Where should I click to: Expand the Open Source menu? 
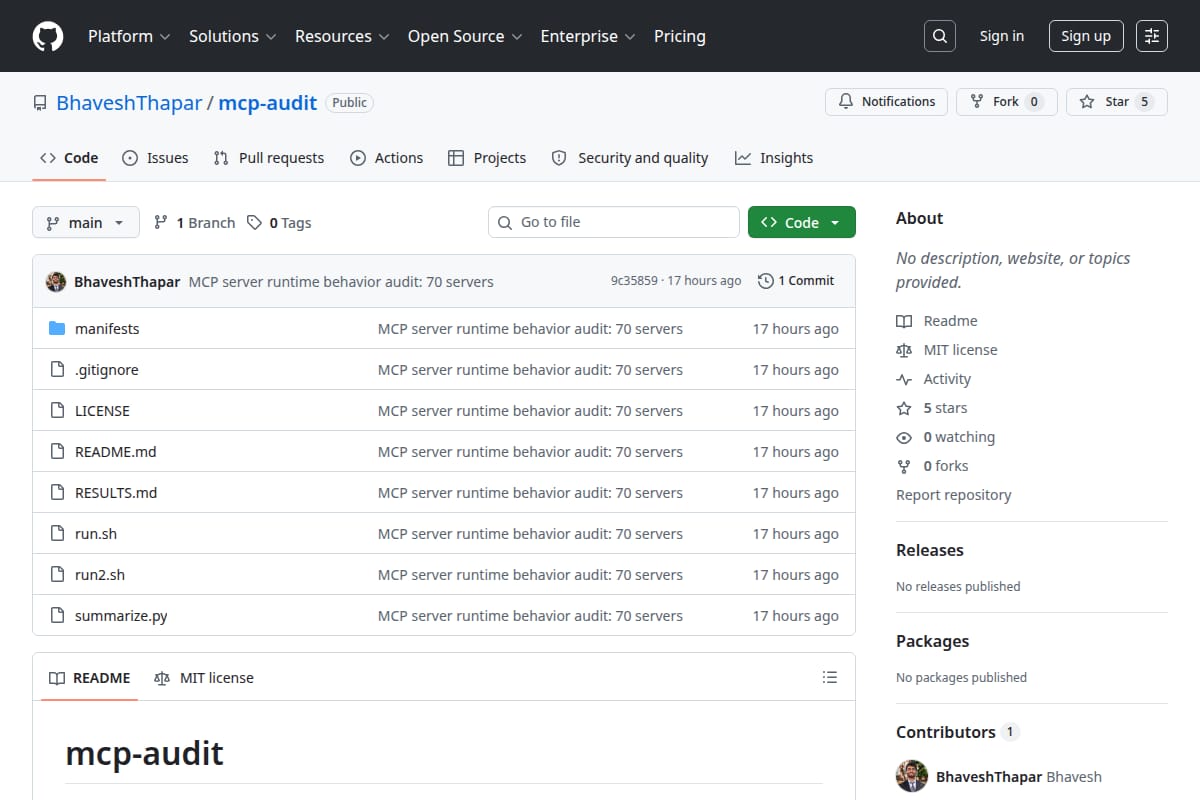[x=465, y=36]
